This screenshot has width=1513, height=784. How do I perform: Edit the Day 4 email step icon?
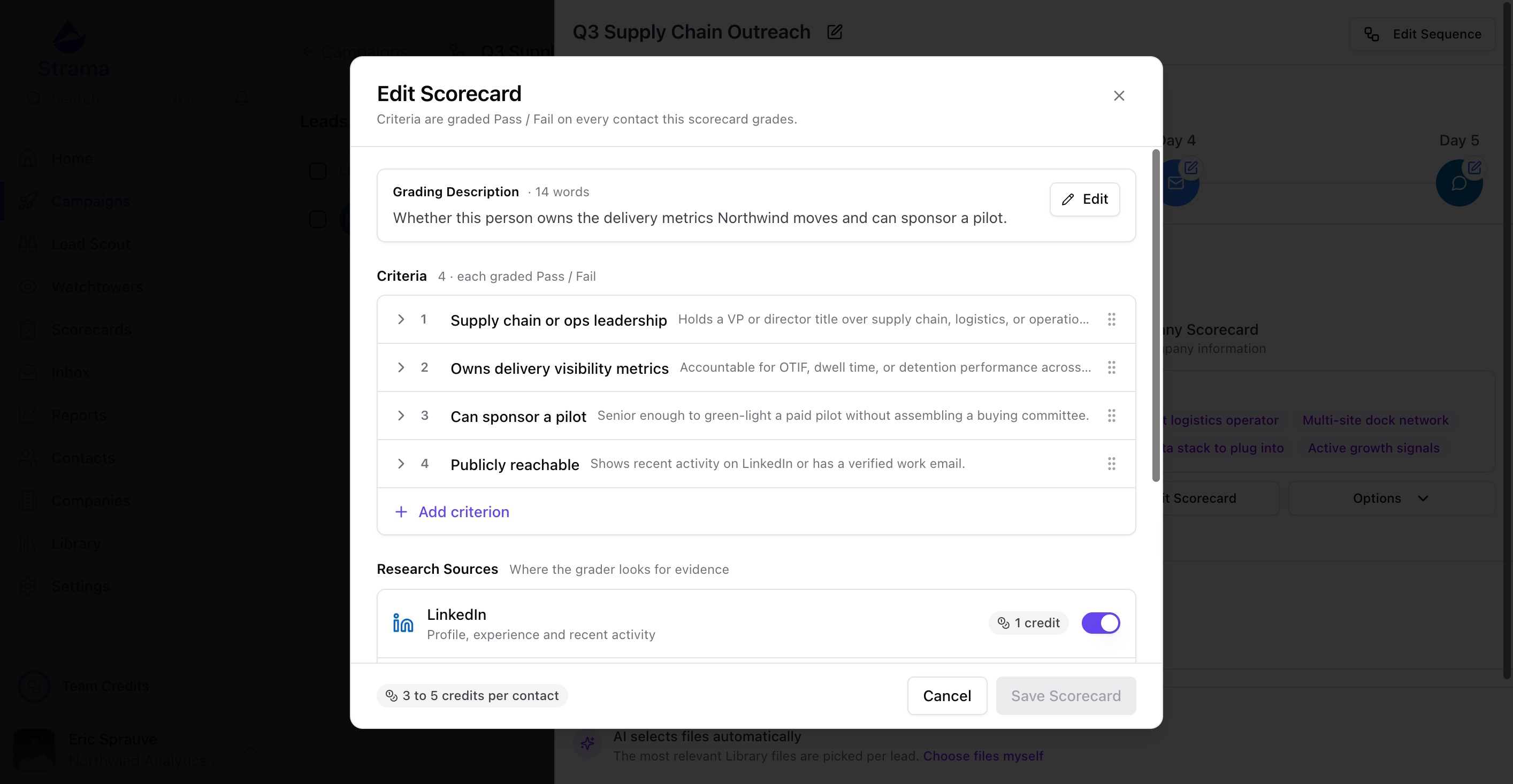tap(1190, 167)
